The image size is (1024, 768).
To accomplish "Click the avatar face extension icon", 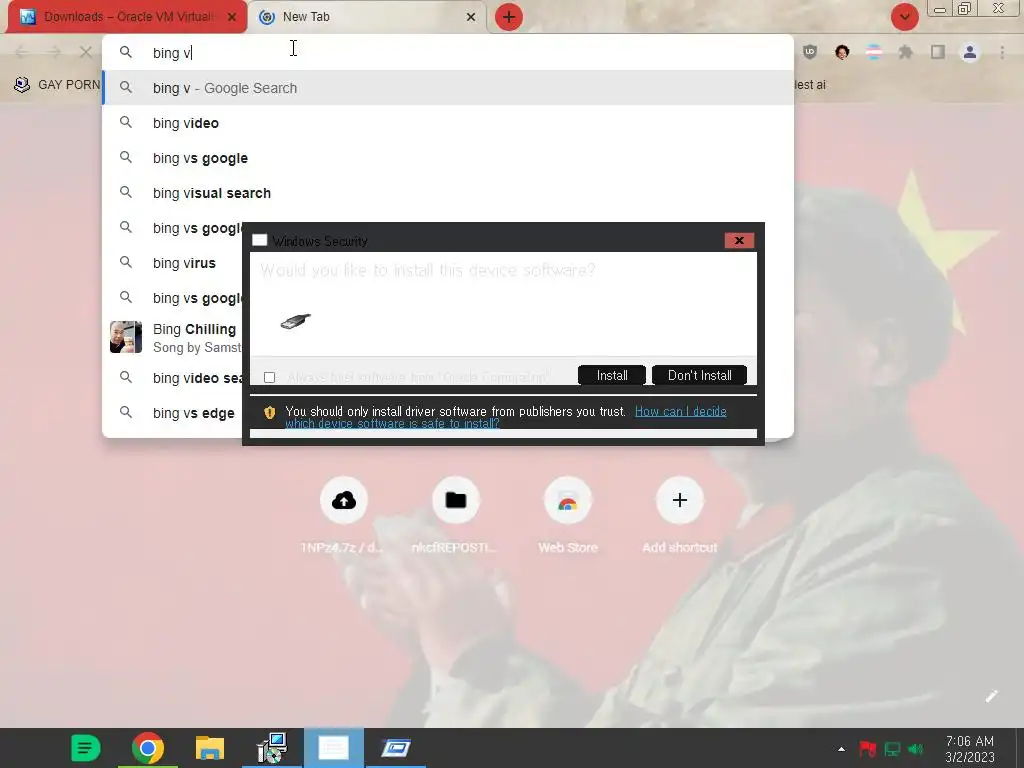I will pos(842,52).
